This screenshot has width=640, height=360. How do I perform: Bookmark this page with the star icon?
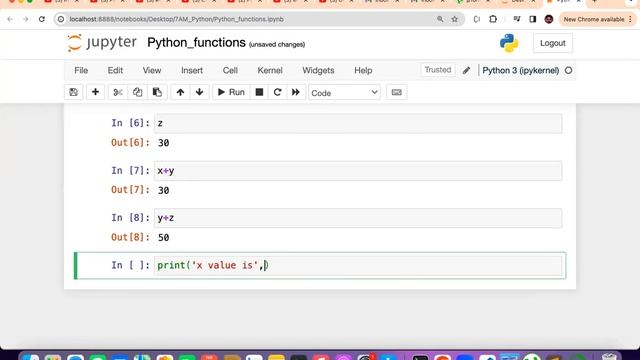(454, 19)
